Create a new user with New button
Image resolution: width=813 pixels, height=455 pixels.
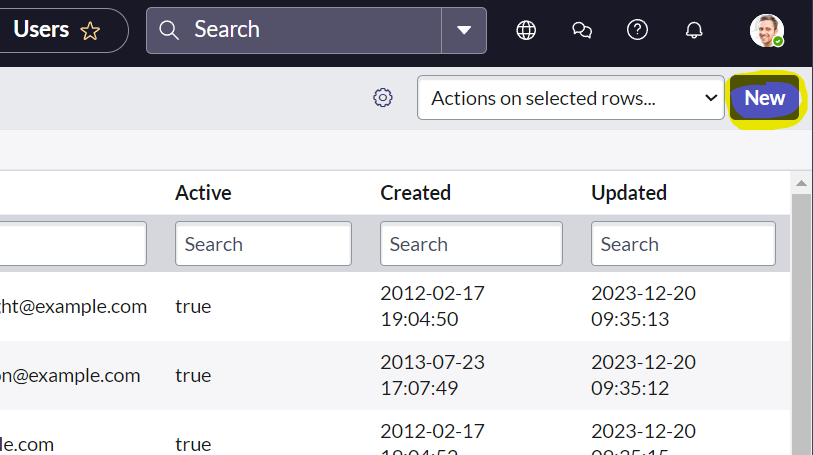pyautogui.click(x=764, y=98)
